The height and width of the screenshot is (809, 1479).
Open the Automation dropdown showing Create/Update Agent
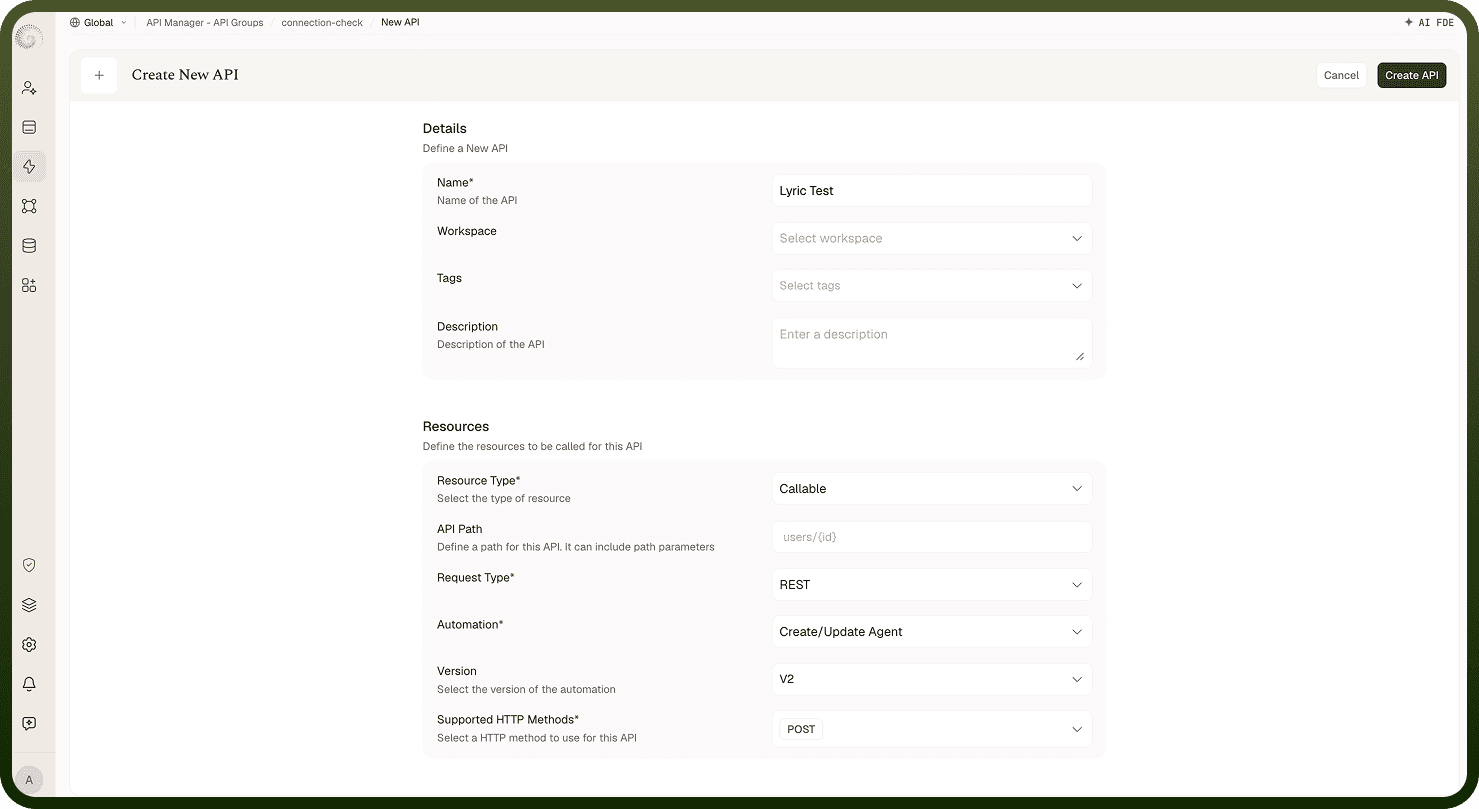tap(932, 631)
